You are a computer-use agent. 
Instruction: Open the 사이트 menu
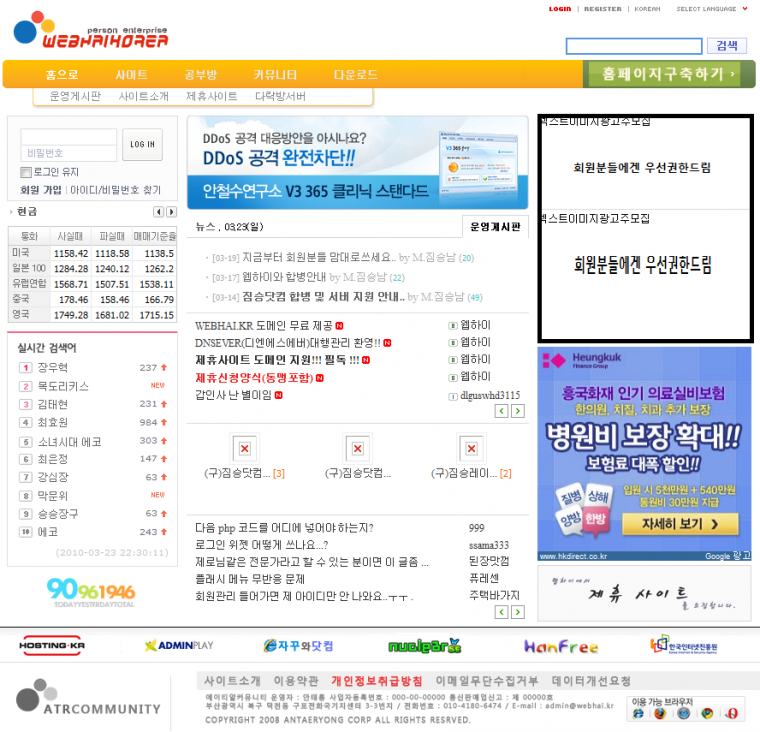pos(131,75)
